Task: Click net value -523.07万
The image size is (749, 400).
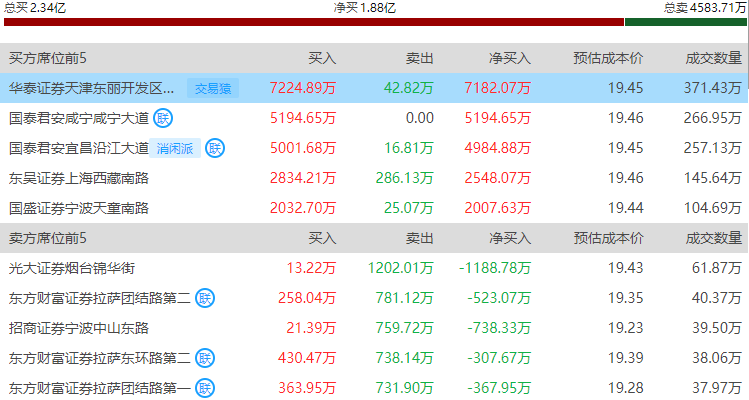Action: 499,298
